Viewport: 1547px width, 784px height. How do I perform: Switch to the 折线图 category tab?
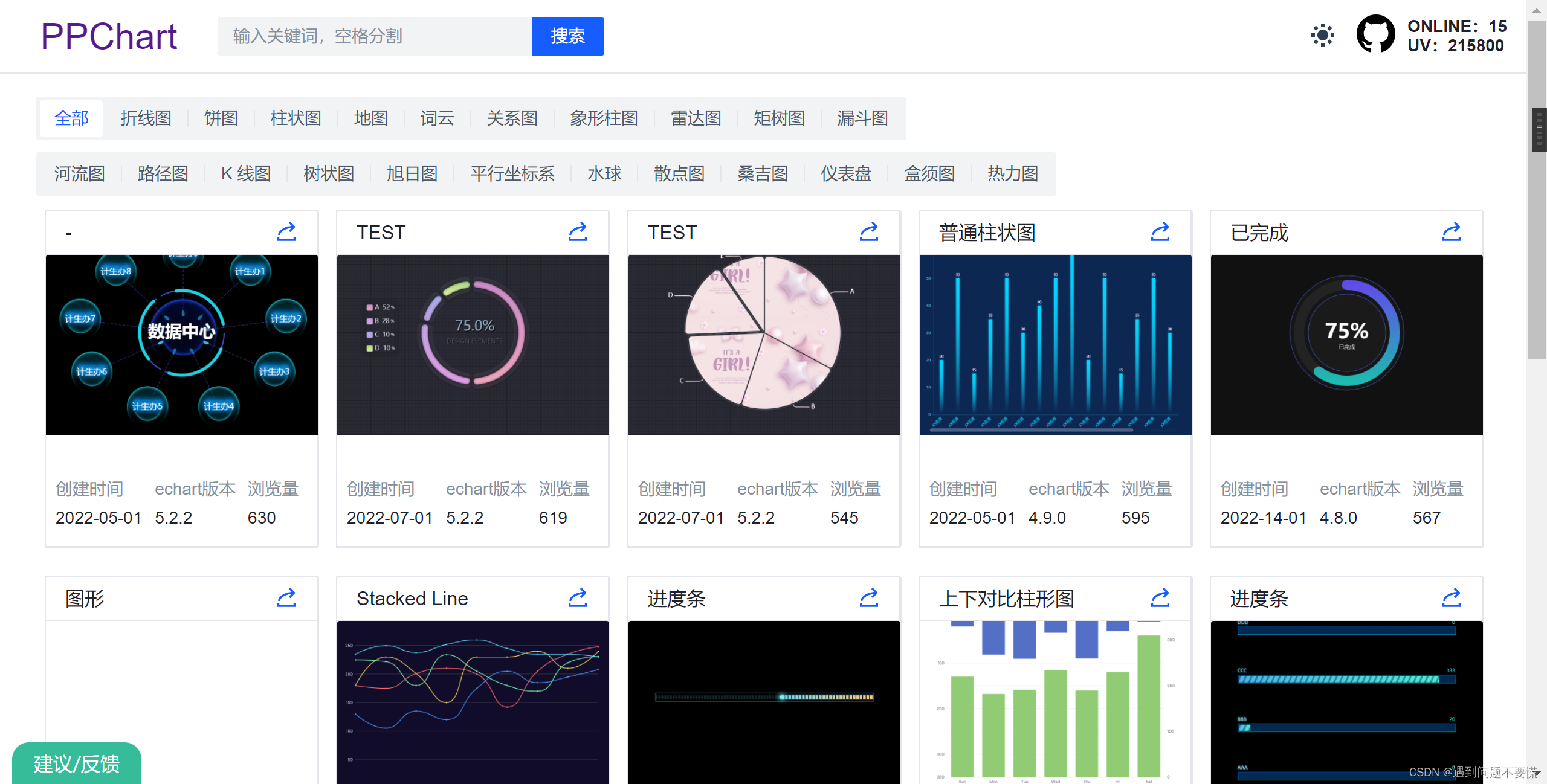(146, 118)
